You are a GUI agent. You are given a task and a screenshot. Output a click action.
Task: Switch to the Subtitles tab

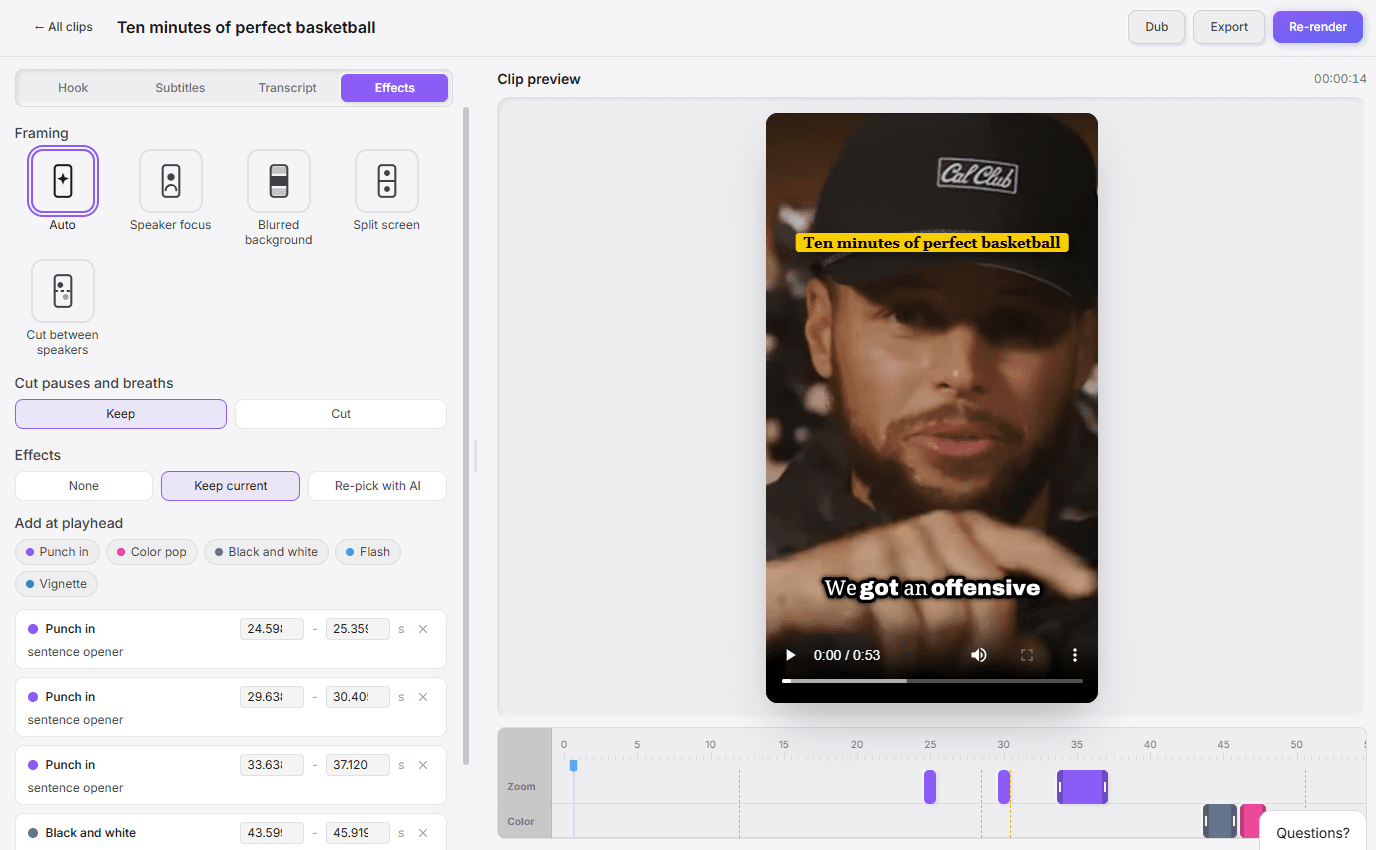180,88
